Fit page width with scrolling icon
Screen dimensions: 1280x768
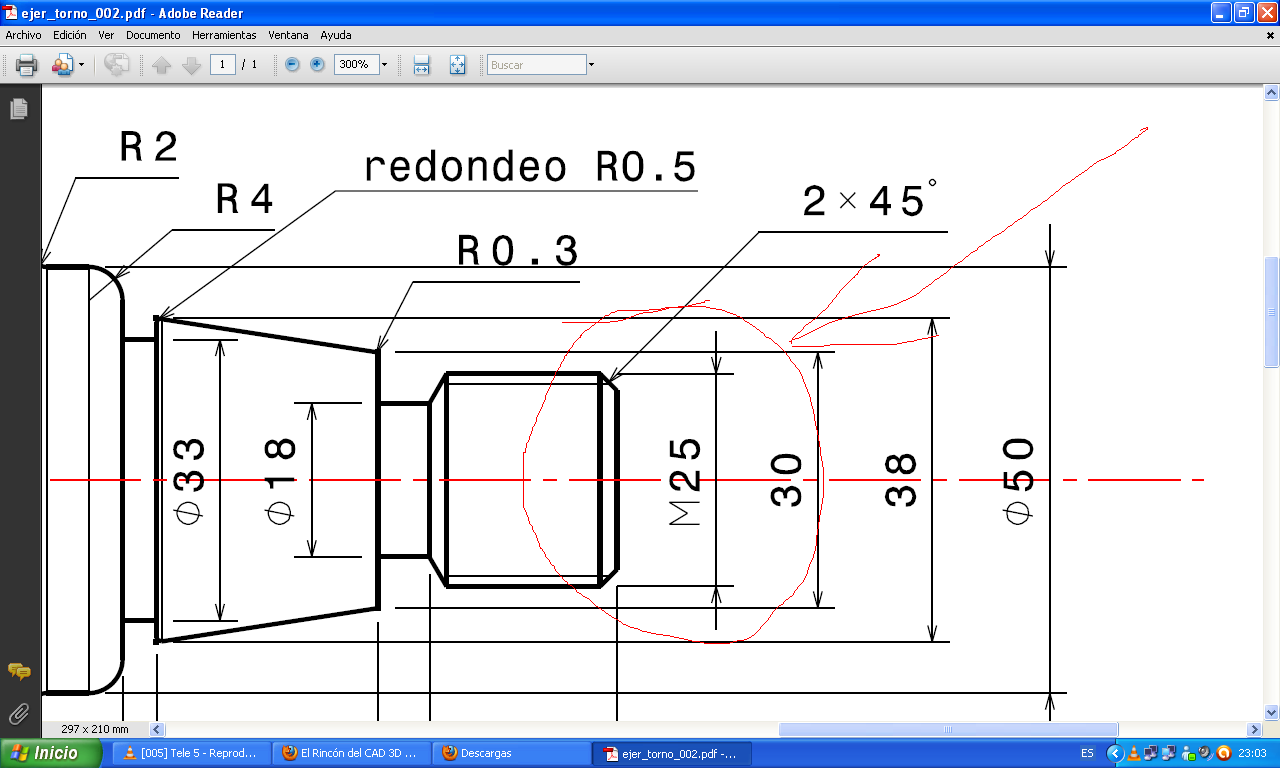click(422, 65)
